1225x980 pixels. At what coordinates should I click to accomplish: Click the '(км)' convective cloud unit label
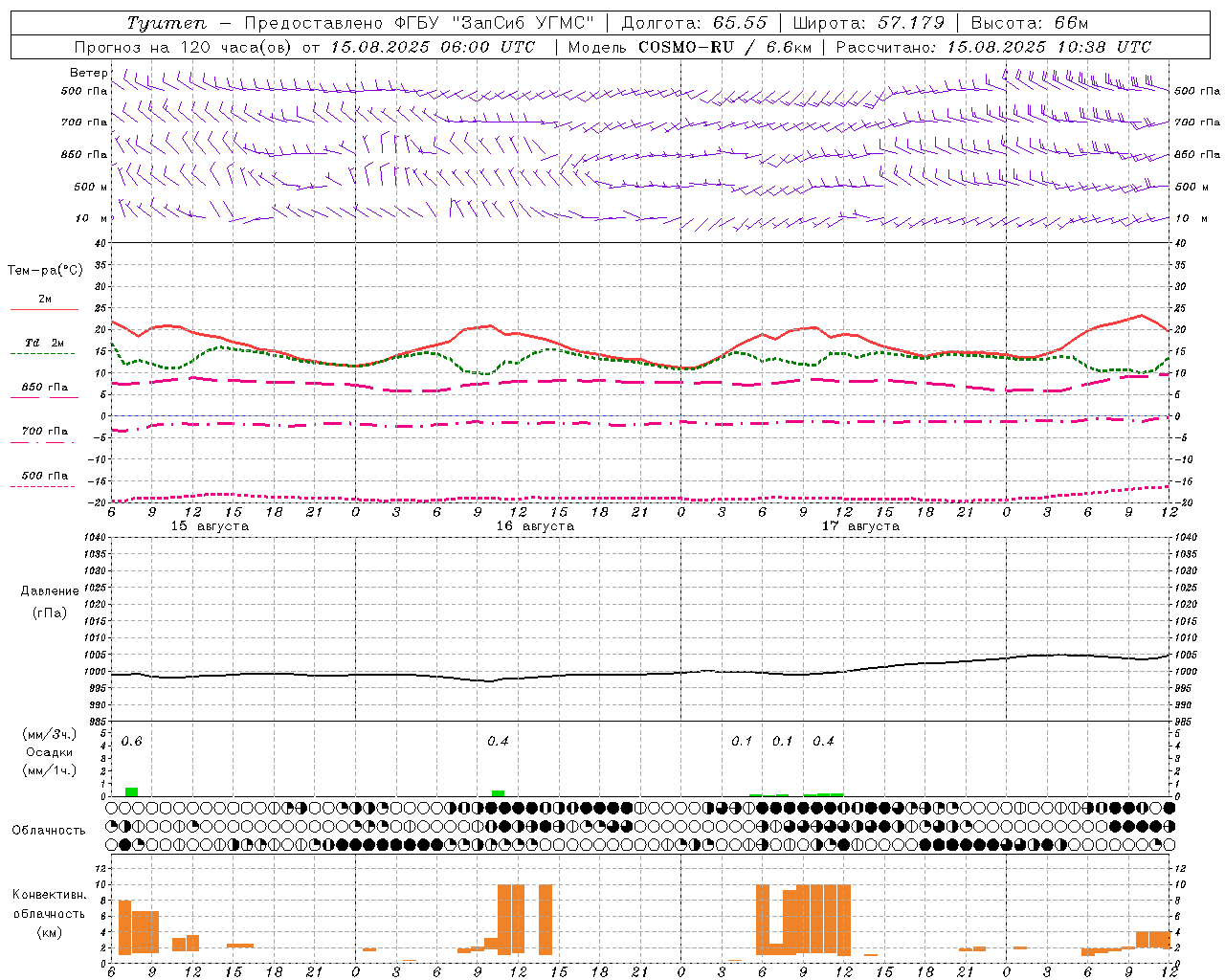(49, 933)
